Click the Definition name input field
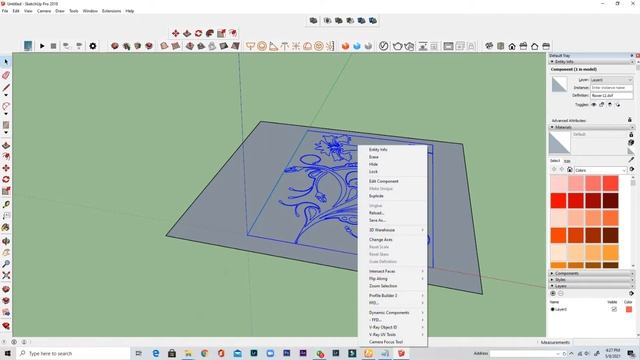 [611, 96]
